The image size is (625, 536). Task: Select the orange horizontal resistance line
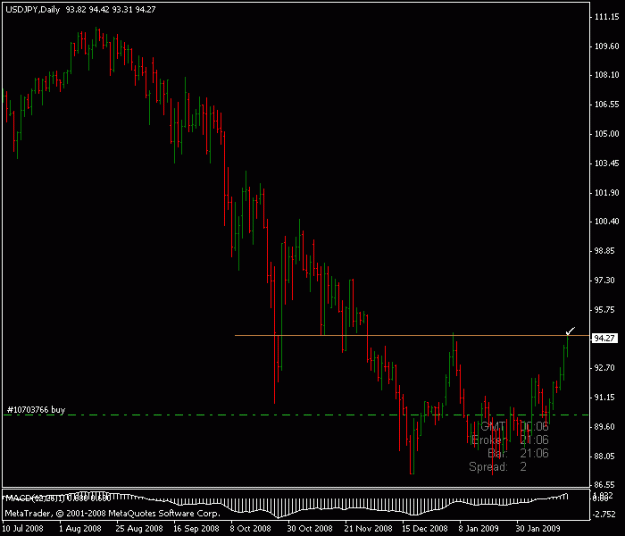click(412, 336)
